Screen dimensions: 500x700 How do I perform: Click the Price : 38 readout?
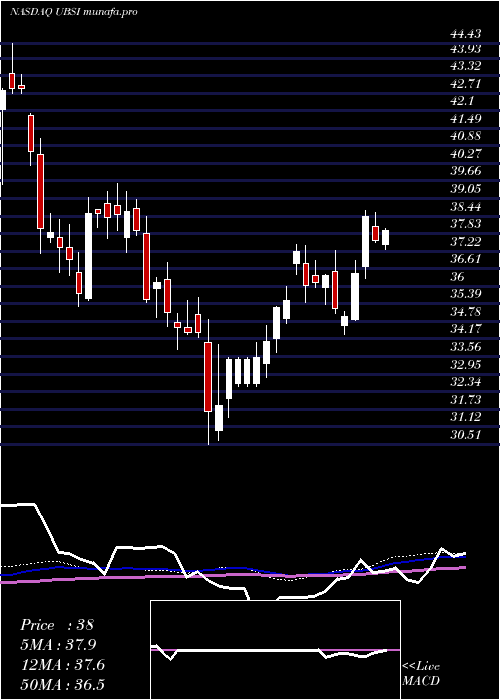coord(57,625)
